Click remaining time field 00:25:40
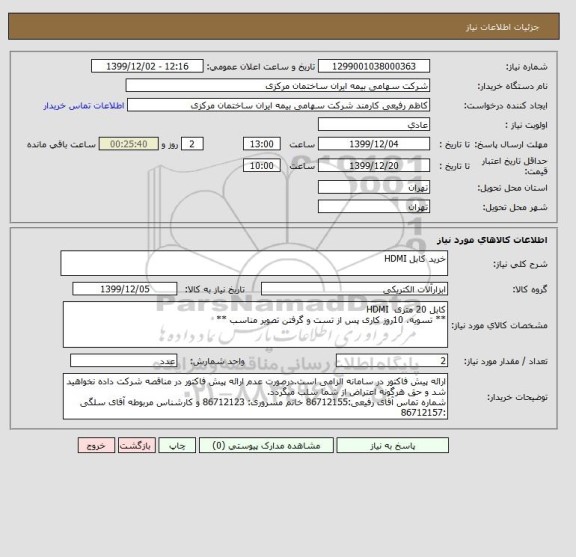This screenshot has width=576, height=557. (129, 144)
